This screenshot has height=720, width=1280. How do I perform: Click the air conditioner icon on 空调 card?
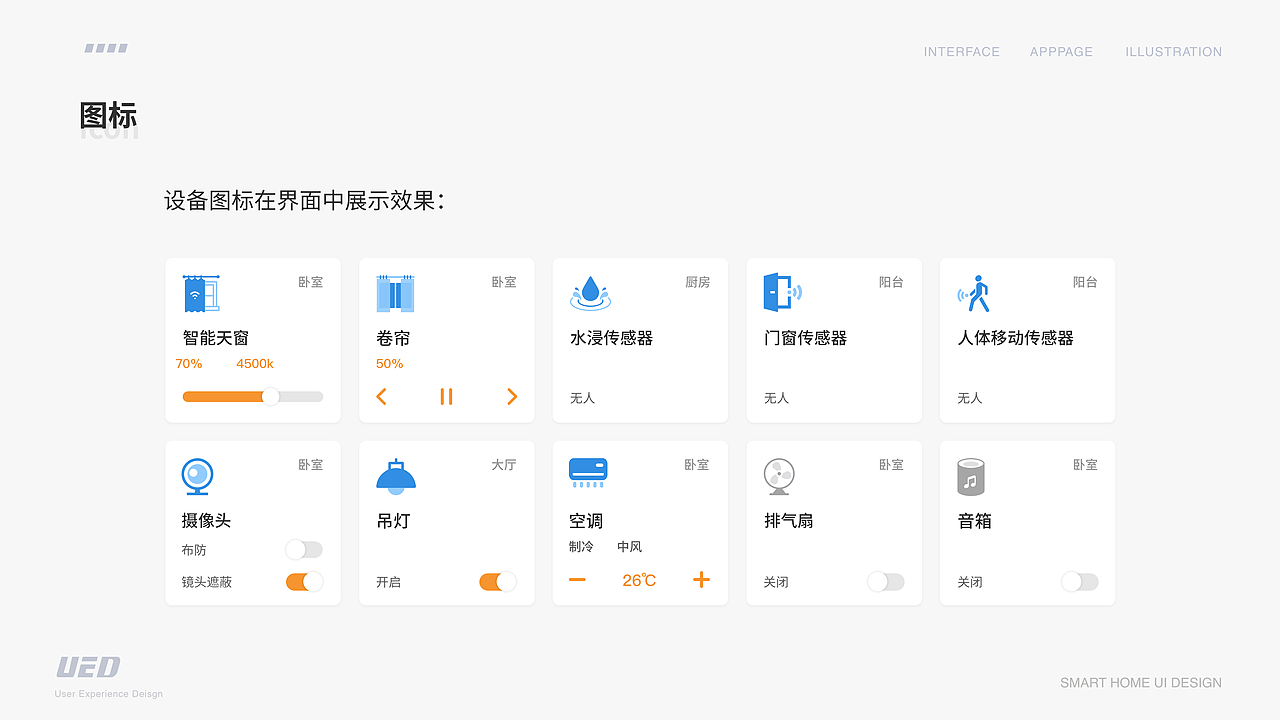point(588,471)
